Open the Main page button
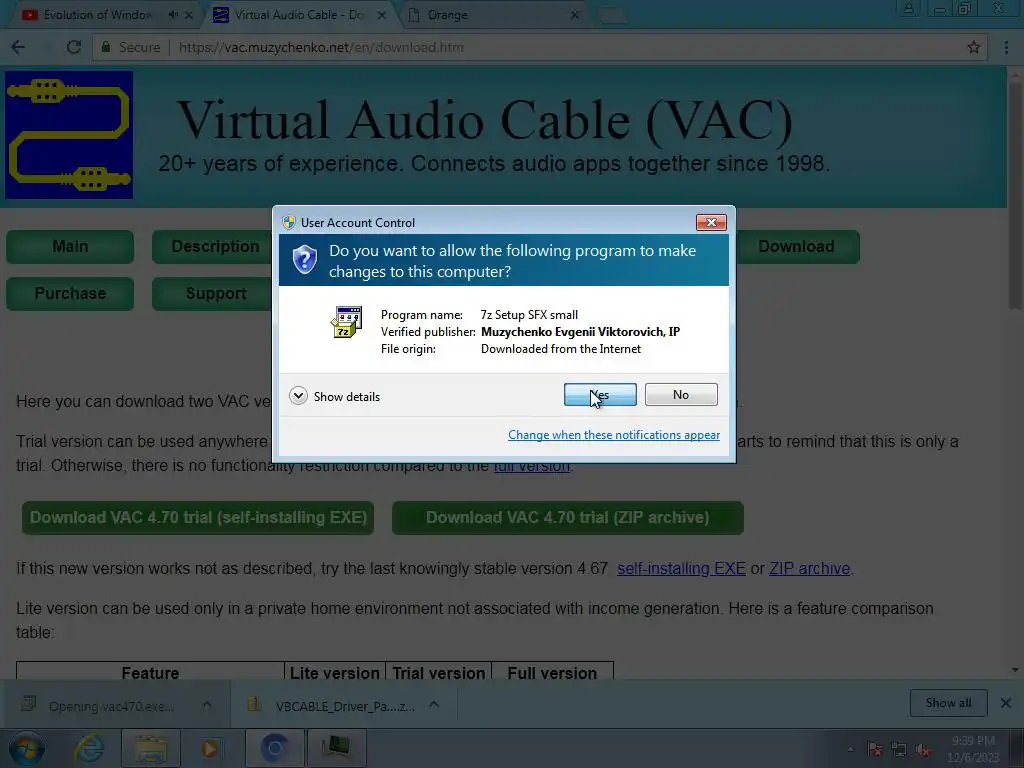 (x=70, y=246)
